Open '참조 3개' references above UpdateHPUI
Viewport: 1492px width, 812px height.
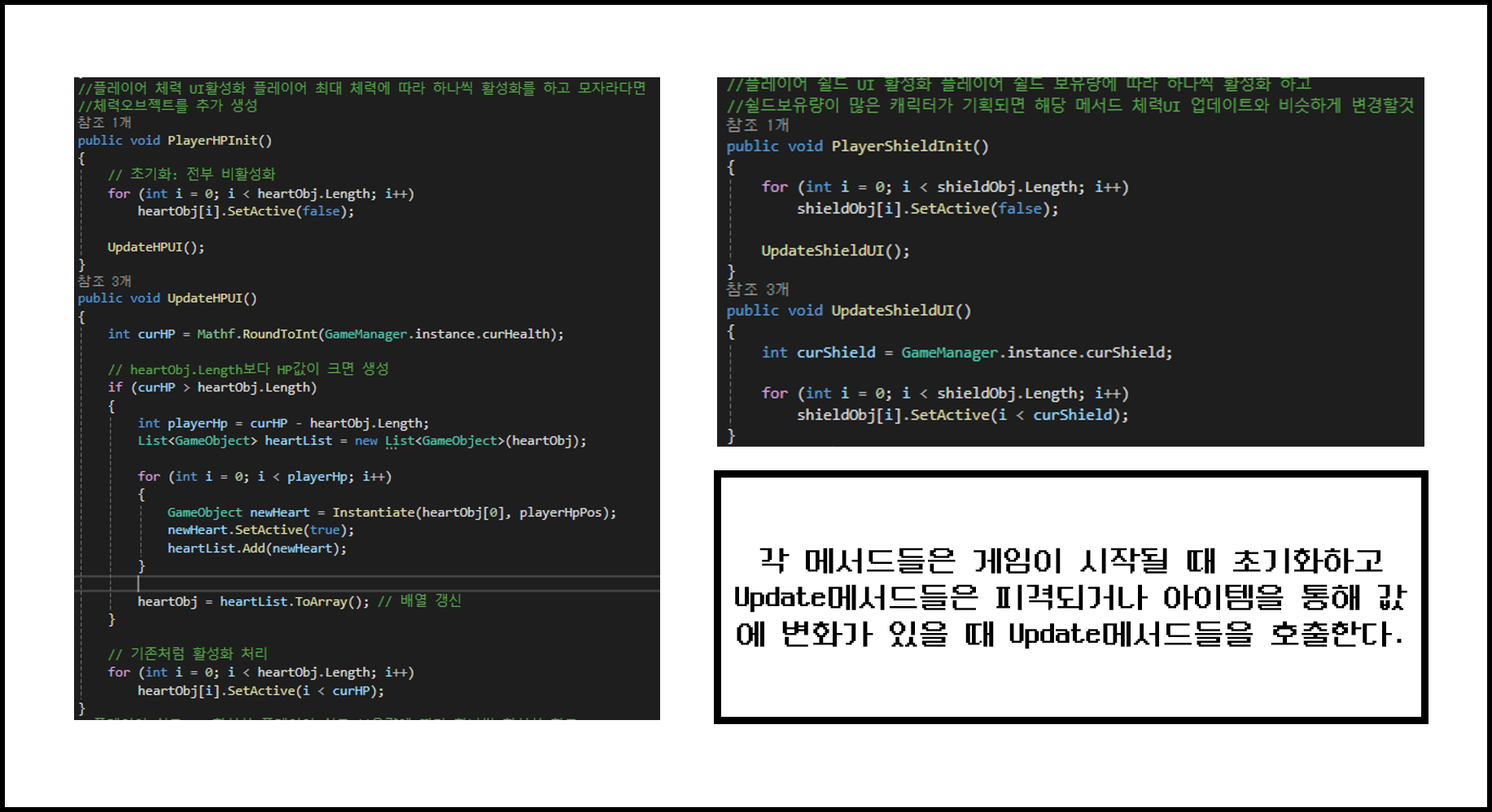104,281
